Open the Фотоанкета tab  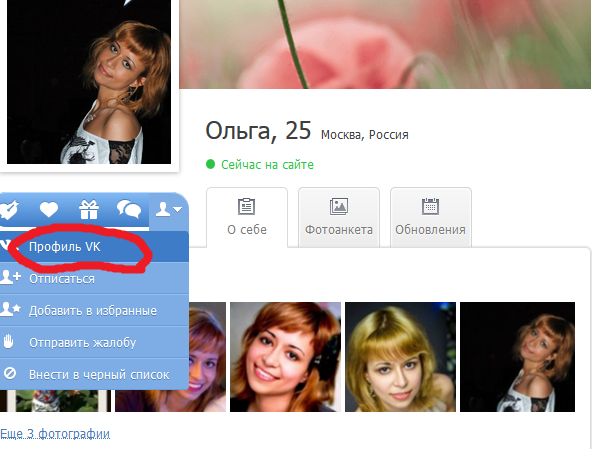(x=339, y=217)
